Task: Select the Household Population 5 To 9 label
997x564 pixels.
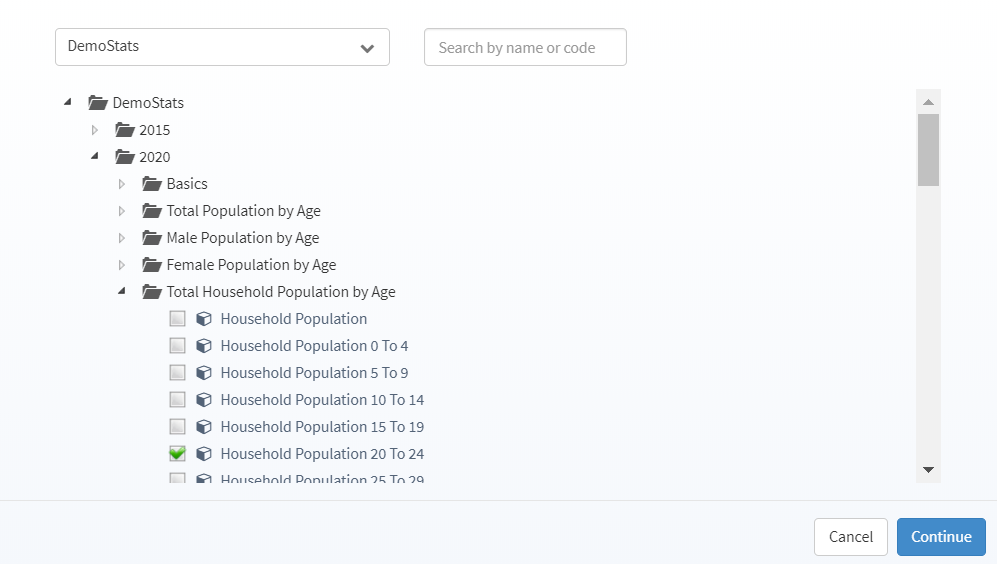Action: [x=314, y=373]
